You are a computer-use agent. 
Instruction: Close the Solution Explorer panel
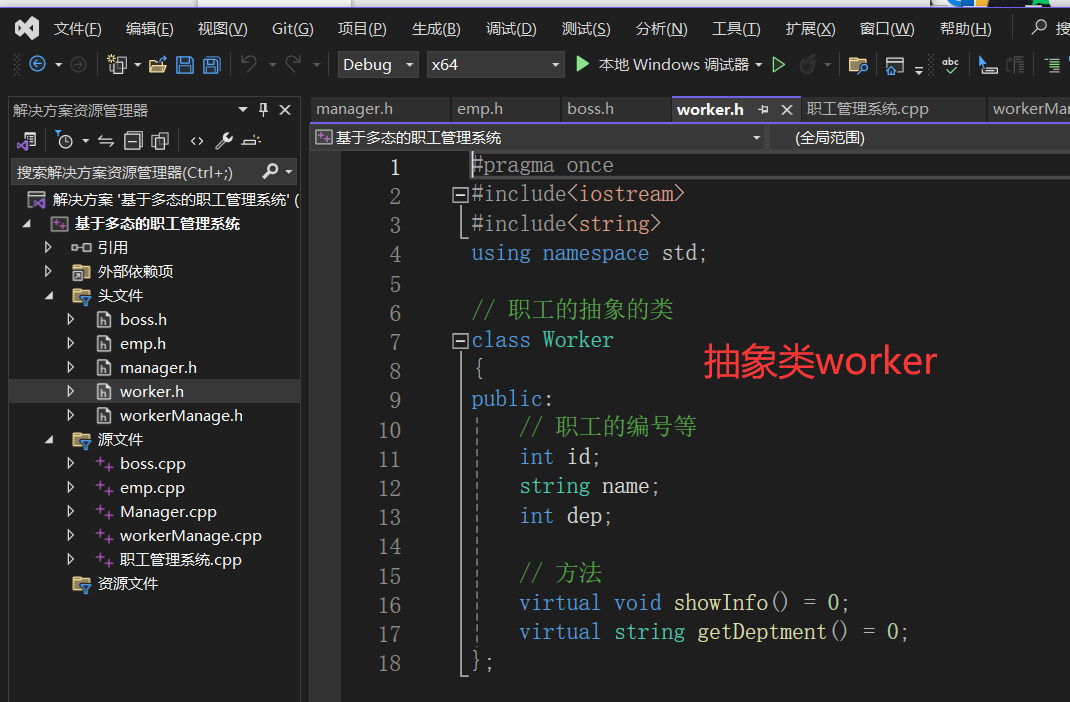tap(285, 110)
